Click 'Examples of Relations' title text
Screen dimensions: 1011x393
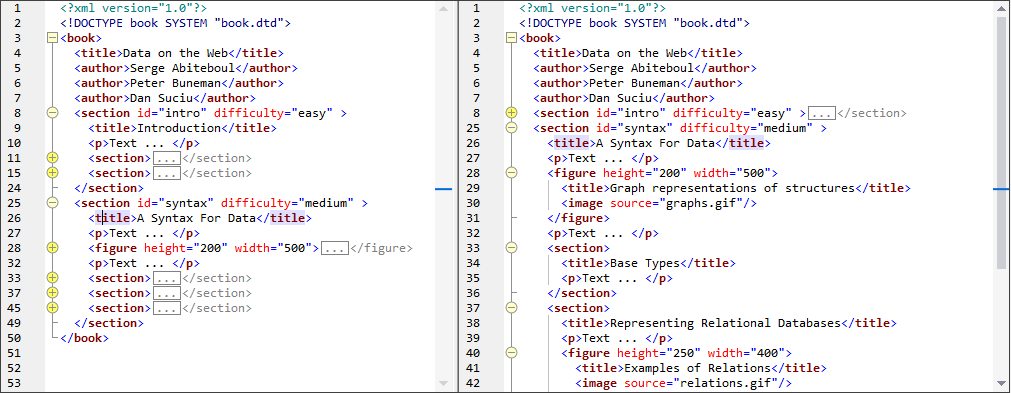coord(697,369)
